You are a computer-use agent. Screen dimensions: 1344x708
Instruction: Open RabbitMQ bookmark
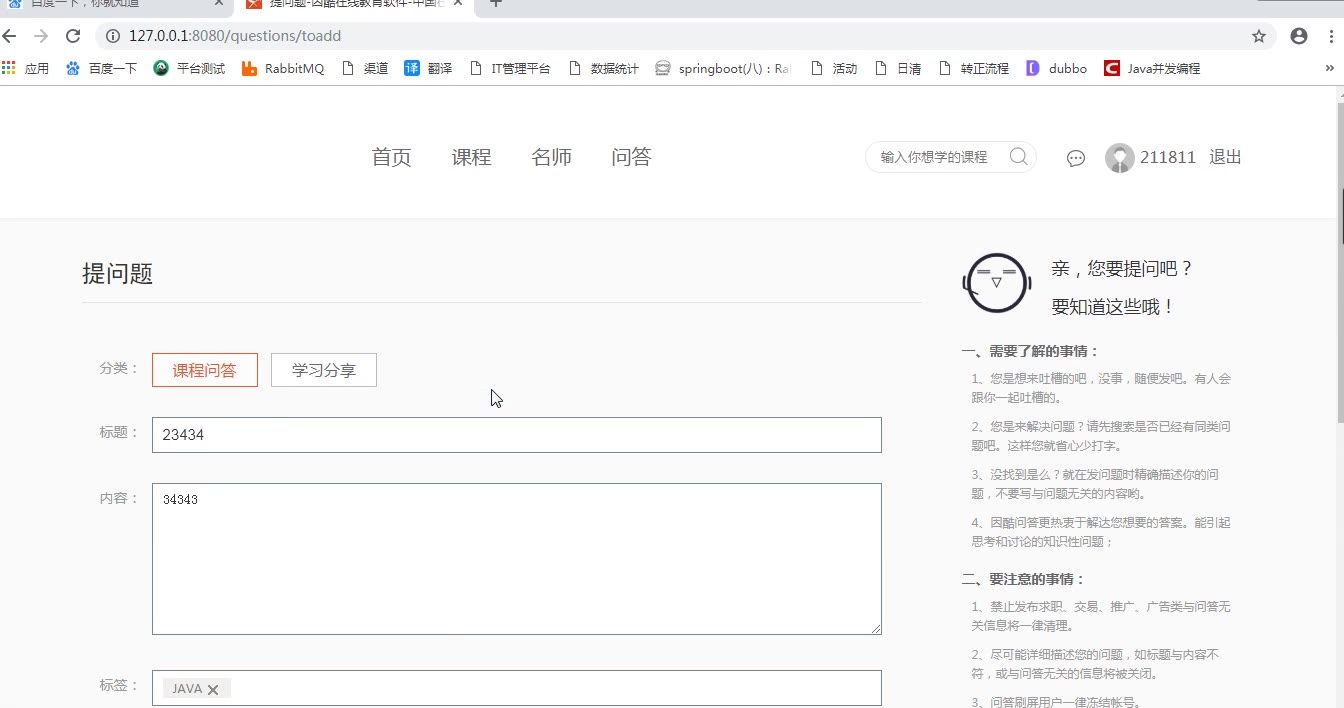[x=283, y=68]
